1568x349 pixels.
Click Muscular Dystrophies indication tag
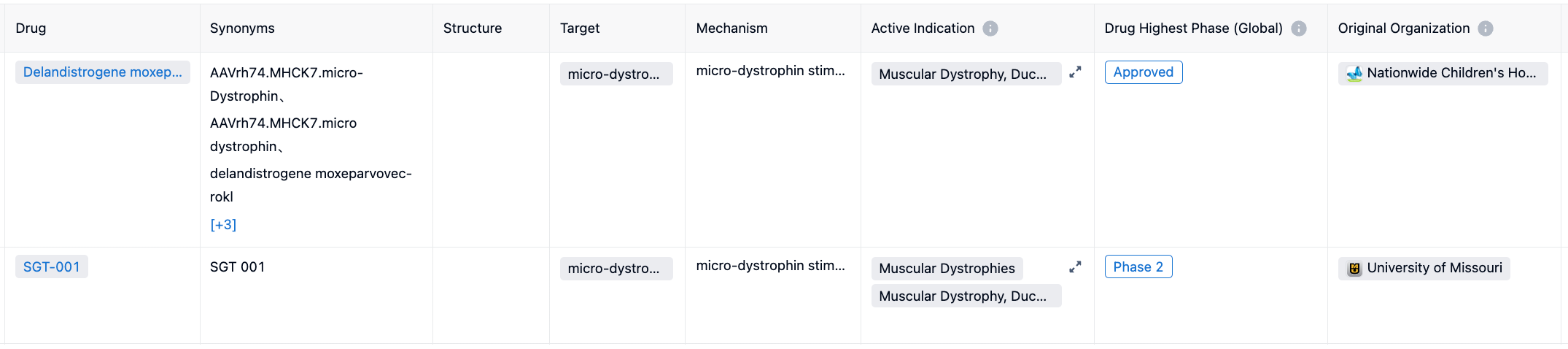pyautogui.click(x=946, y=269)
